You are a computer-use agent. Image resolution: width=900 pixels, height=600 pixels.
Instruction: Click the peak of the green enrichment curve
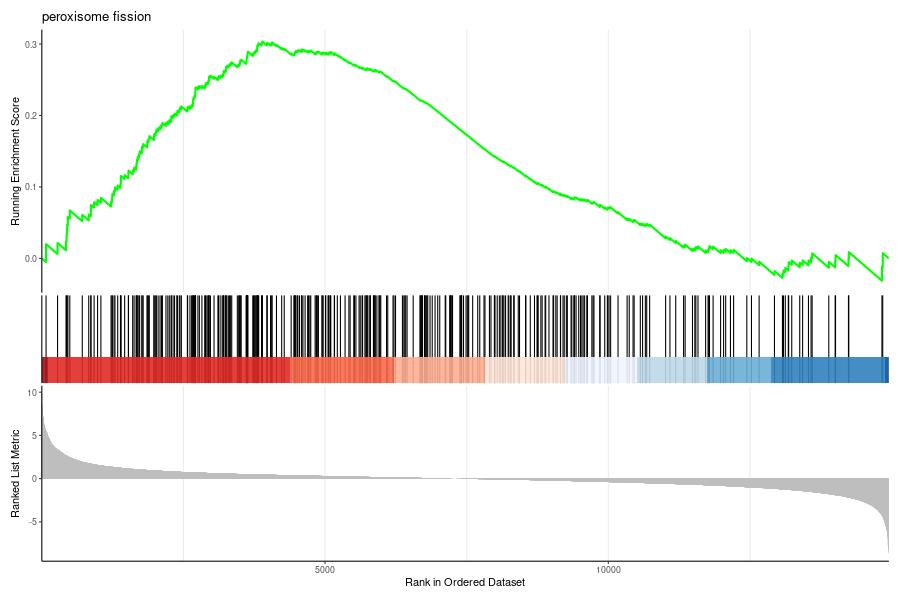[x=263, y=42]
